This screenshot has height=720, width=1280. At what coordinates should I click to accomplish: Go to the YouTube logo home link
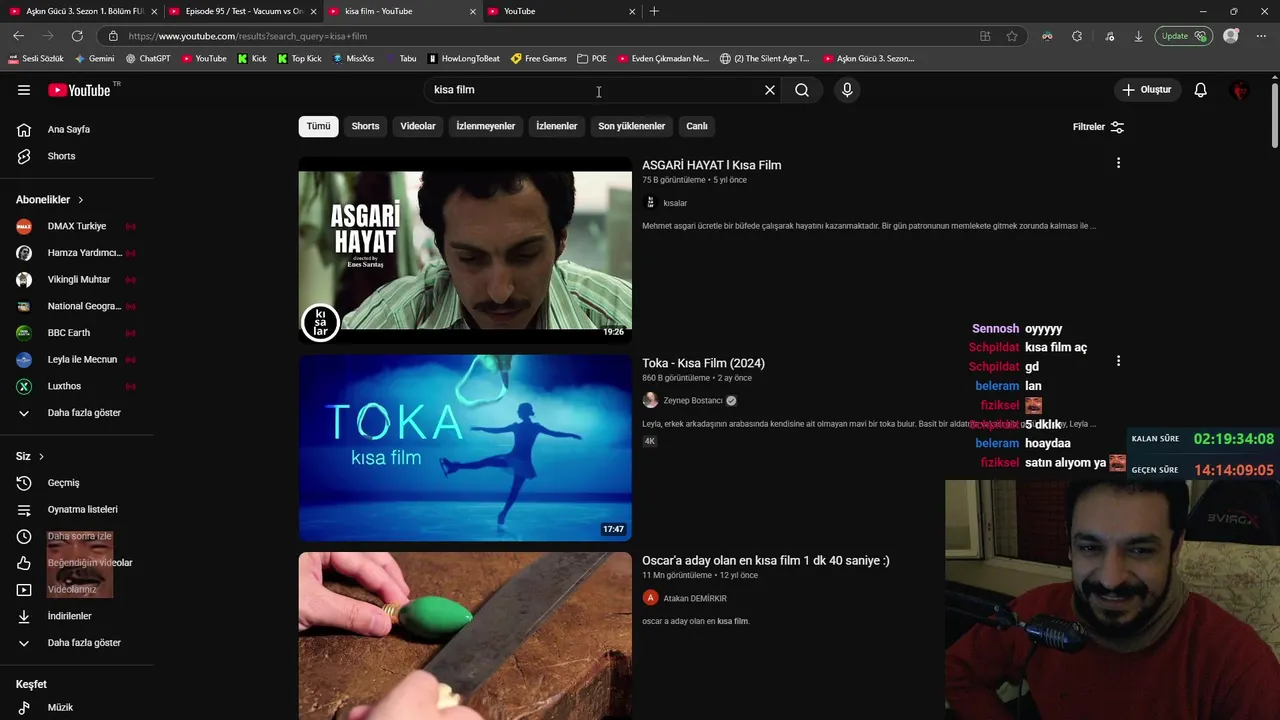click(x=79, y=90)
